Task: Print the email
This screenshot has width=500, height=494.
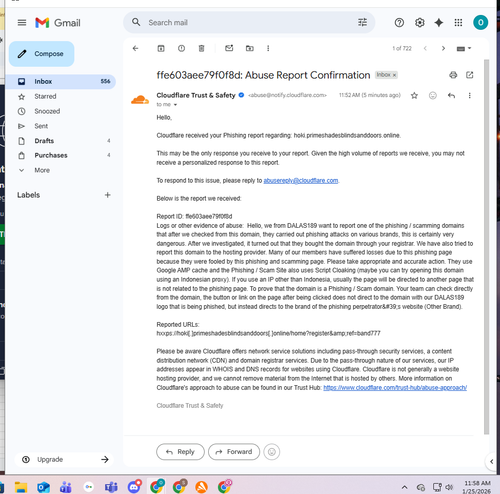Action: pyautogui.click(x=453, y=75)
